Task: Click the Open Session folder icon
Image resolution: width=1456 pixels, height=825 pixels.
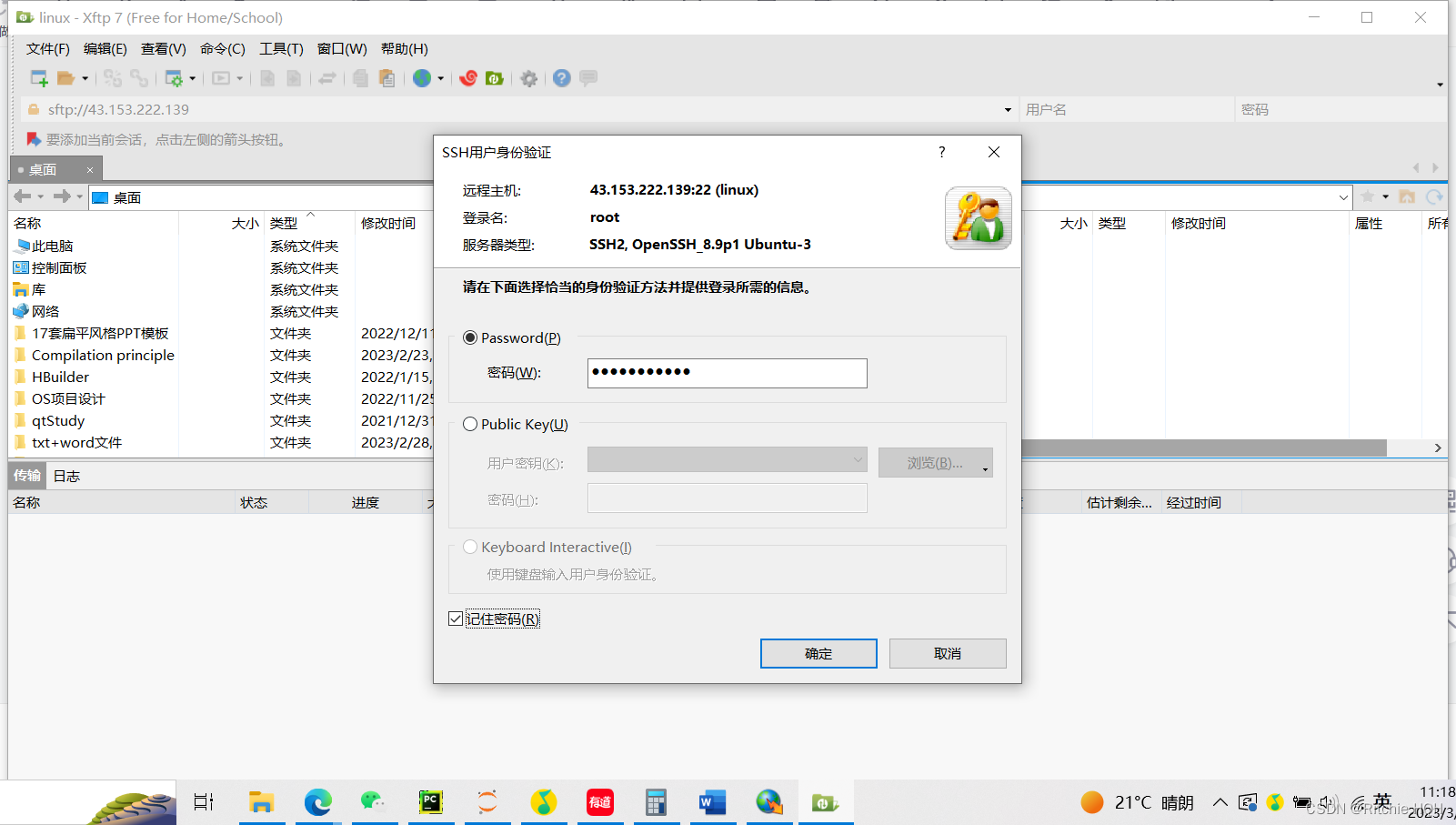Action: coord(65,78)
